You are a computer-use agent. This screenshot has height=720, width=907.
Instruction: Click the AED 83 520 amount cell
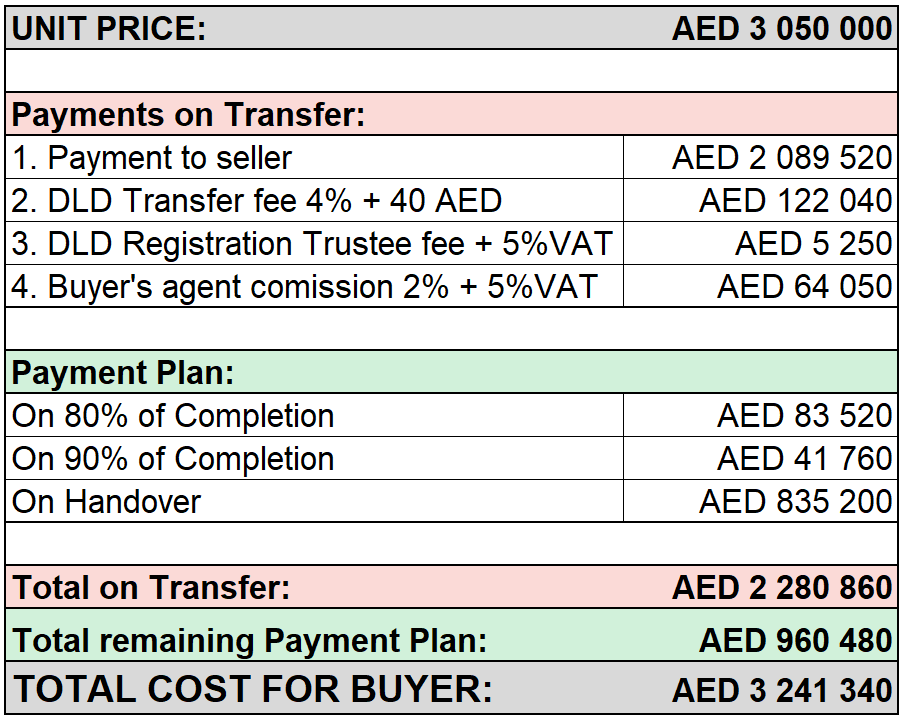pyautogui.click(x=761, y=415)
